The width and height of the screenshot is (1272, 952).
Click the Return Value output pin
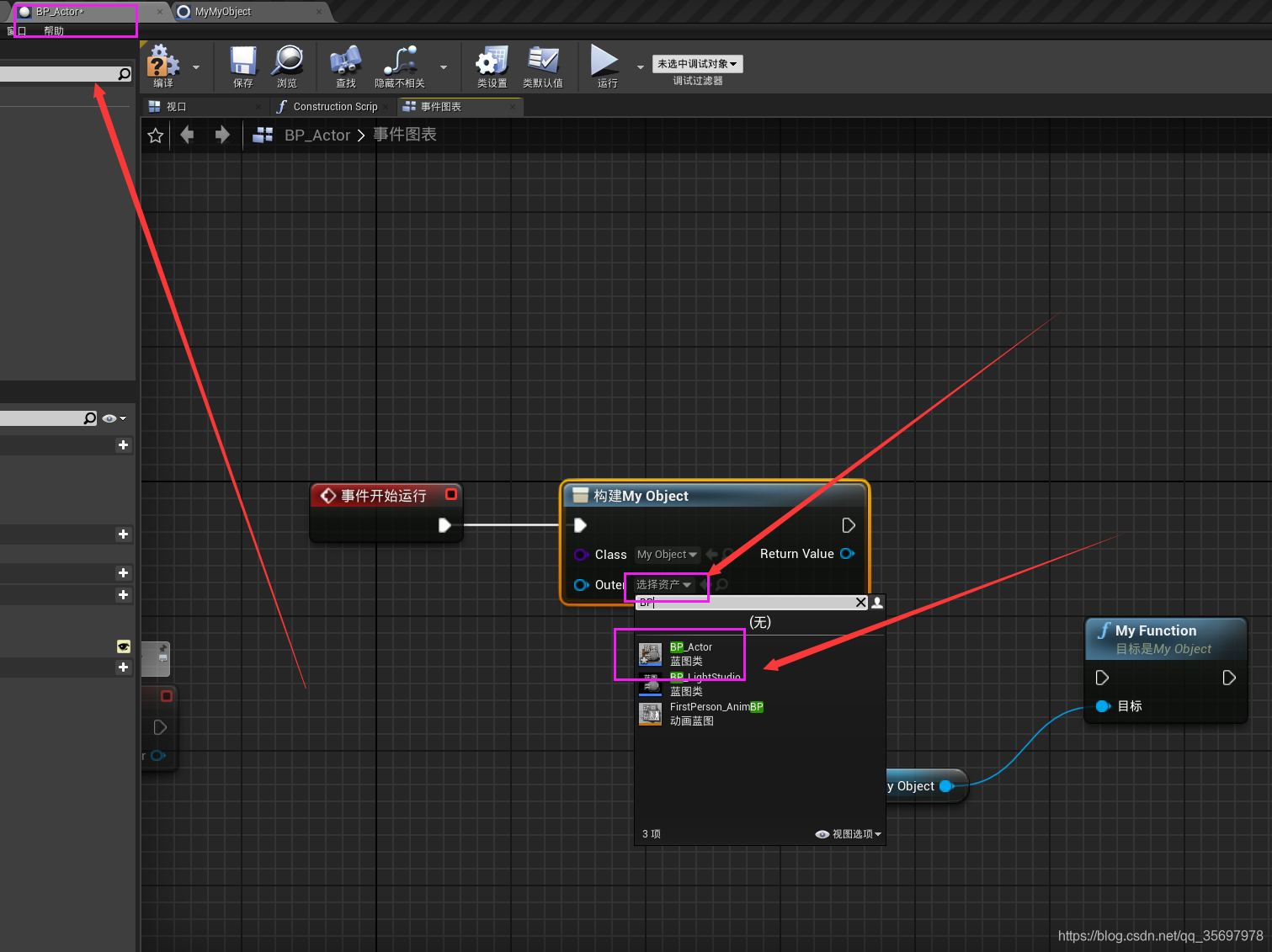click(848, 553)
